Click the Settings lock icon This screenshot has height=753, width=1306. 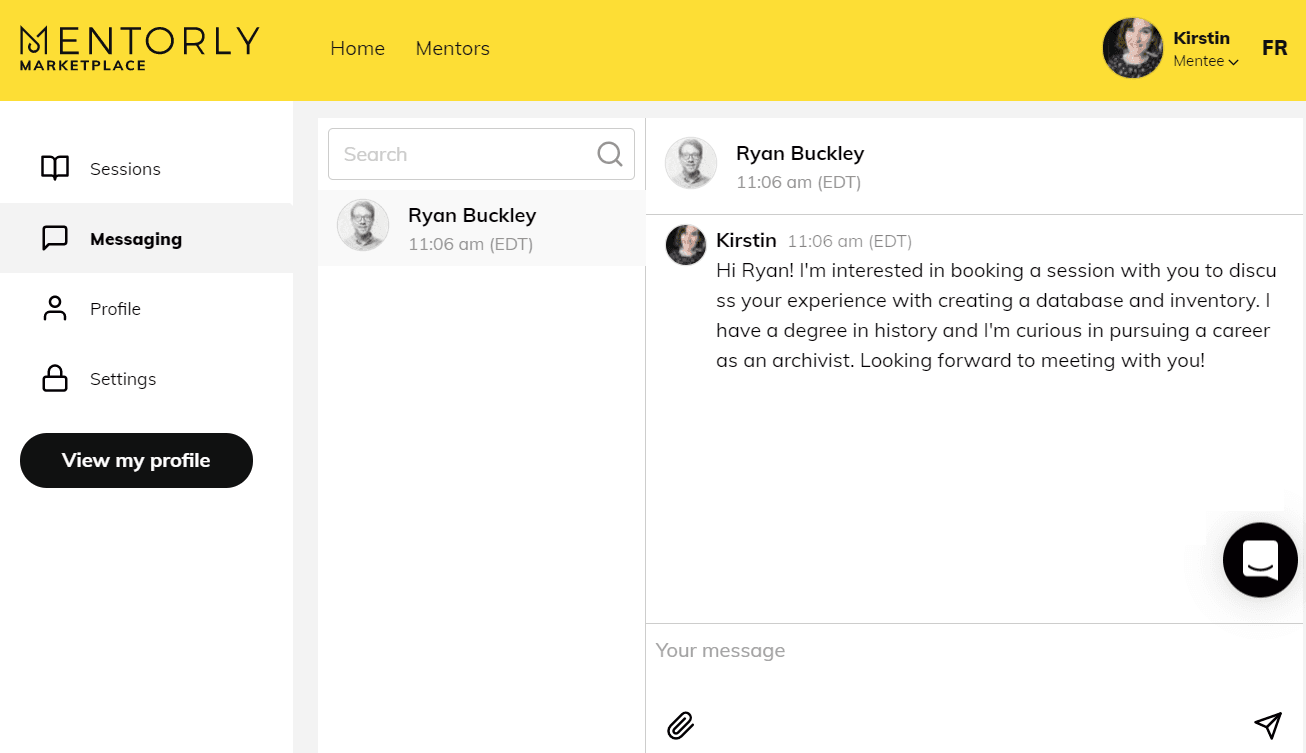pyautogui.click(x=55, y=379)
